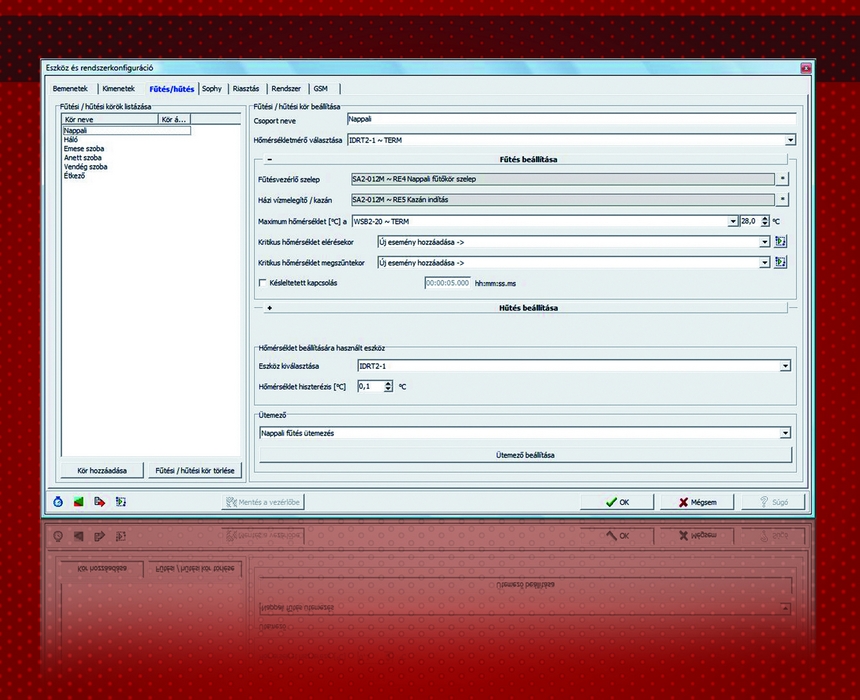Viewport: 860px width, 700px height.
Task: Enable the Késleltetett kapcsolás checkbox
Action: pos(262,283)
